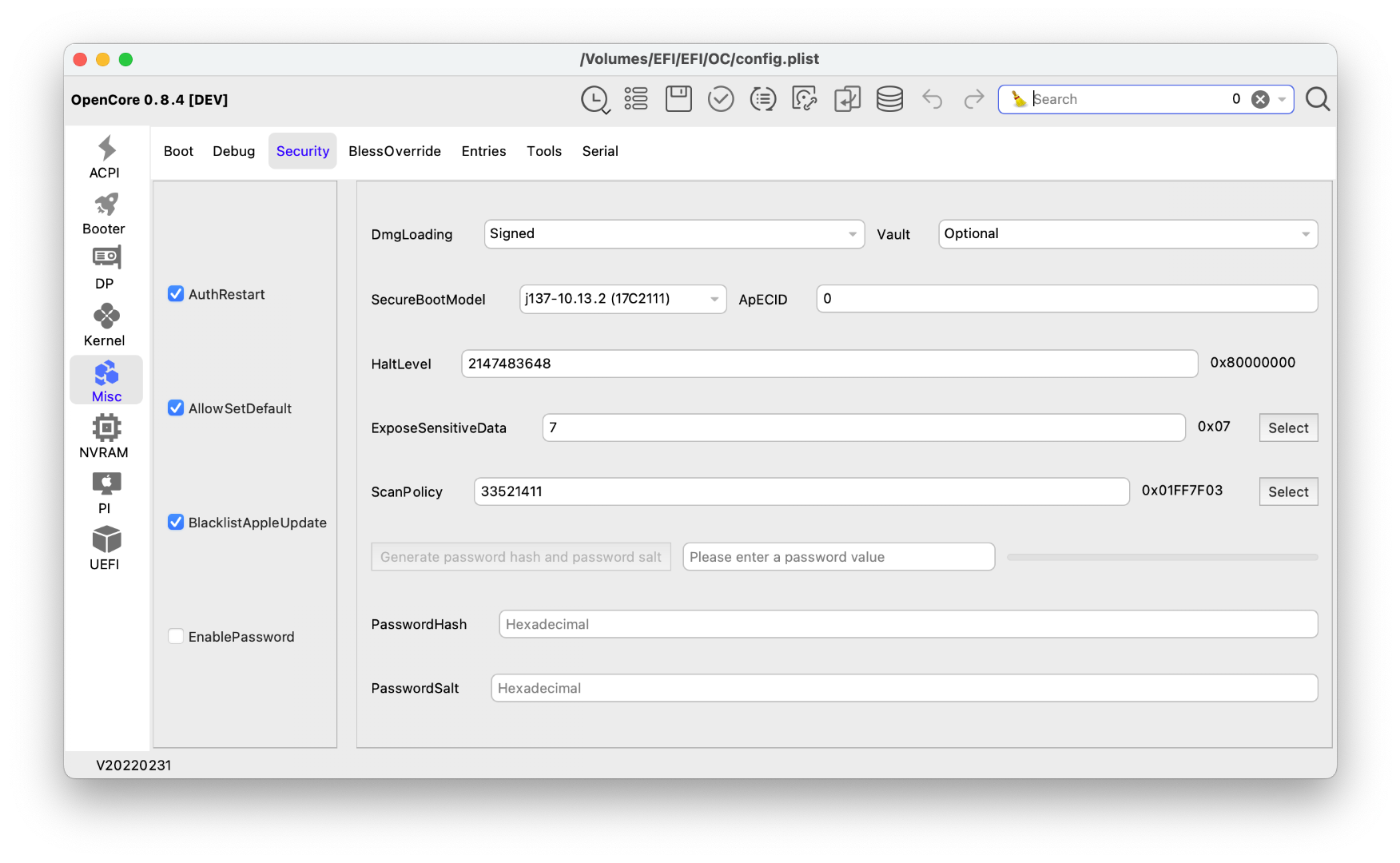Switch to the BlessOverride tab
Viewport: 1400px width, 863px height.
pyautogui.click(x=395, y=151)
